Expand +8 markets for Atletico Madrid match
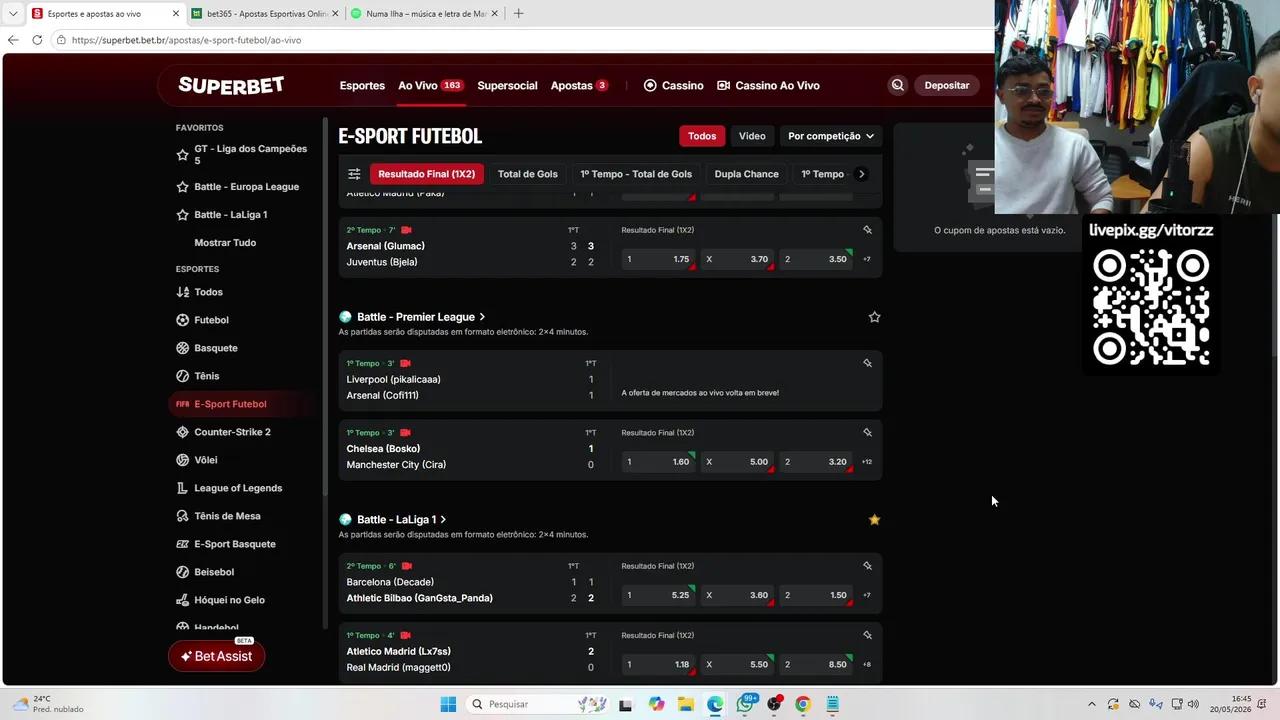 pos(866,665)
